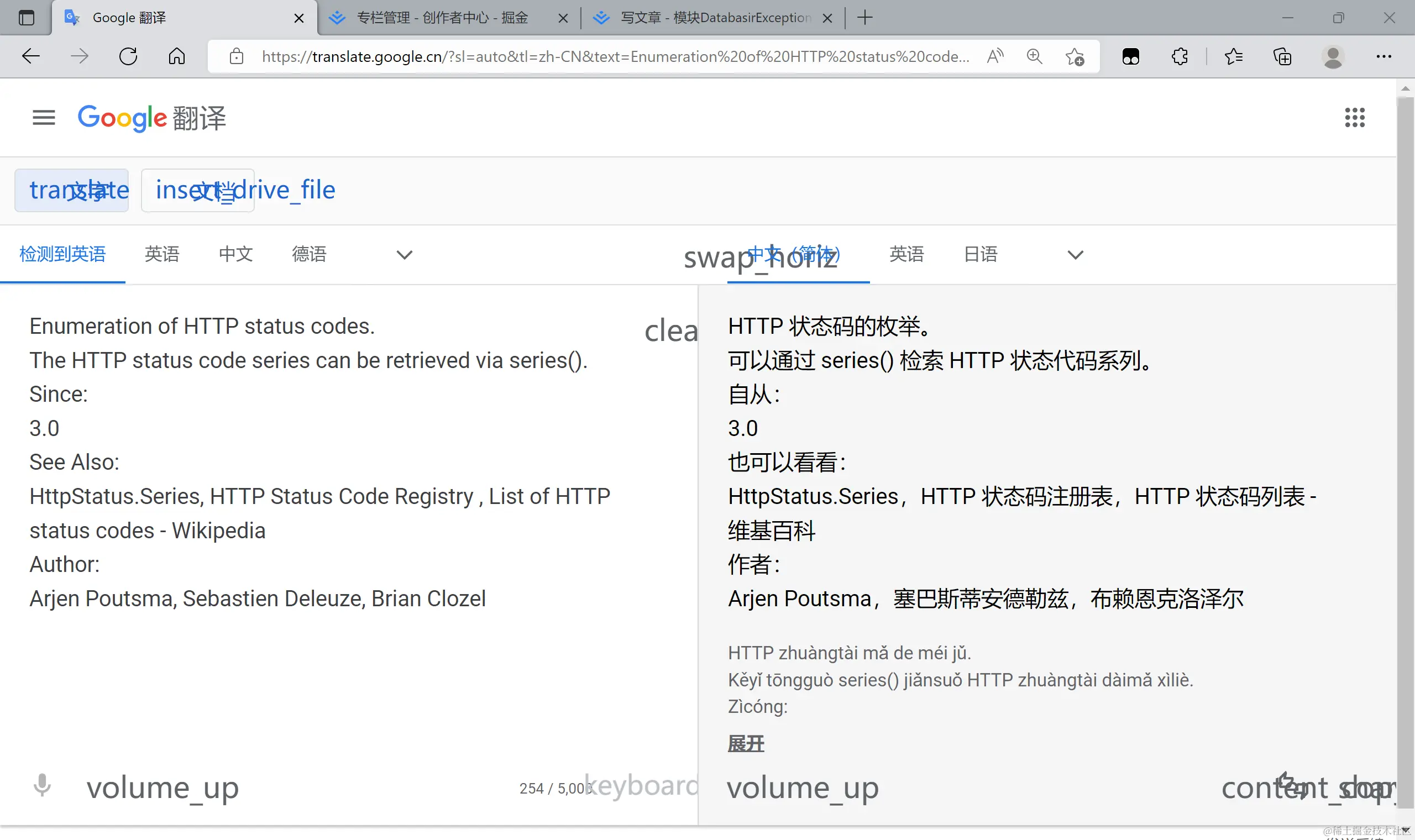Open the browser settings ellipsis menu
Viewport: 1415px width, 840px height.
coord(1383,56)
